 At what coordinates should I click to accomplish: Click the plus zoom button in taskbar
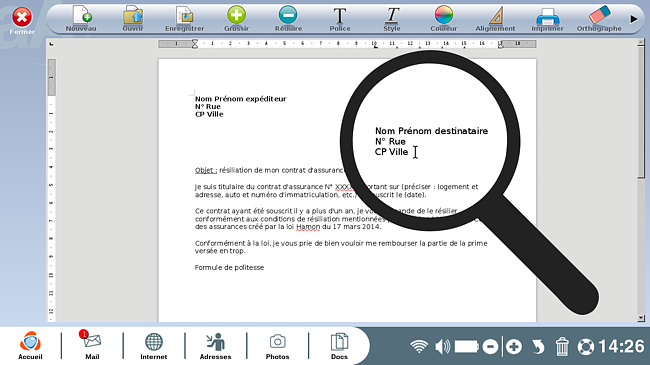(x=514, y=346)
